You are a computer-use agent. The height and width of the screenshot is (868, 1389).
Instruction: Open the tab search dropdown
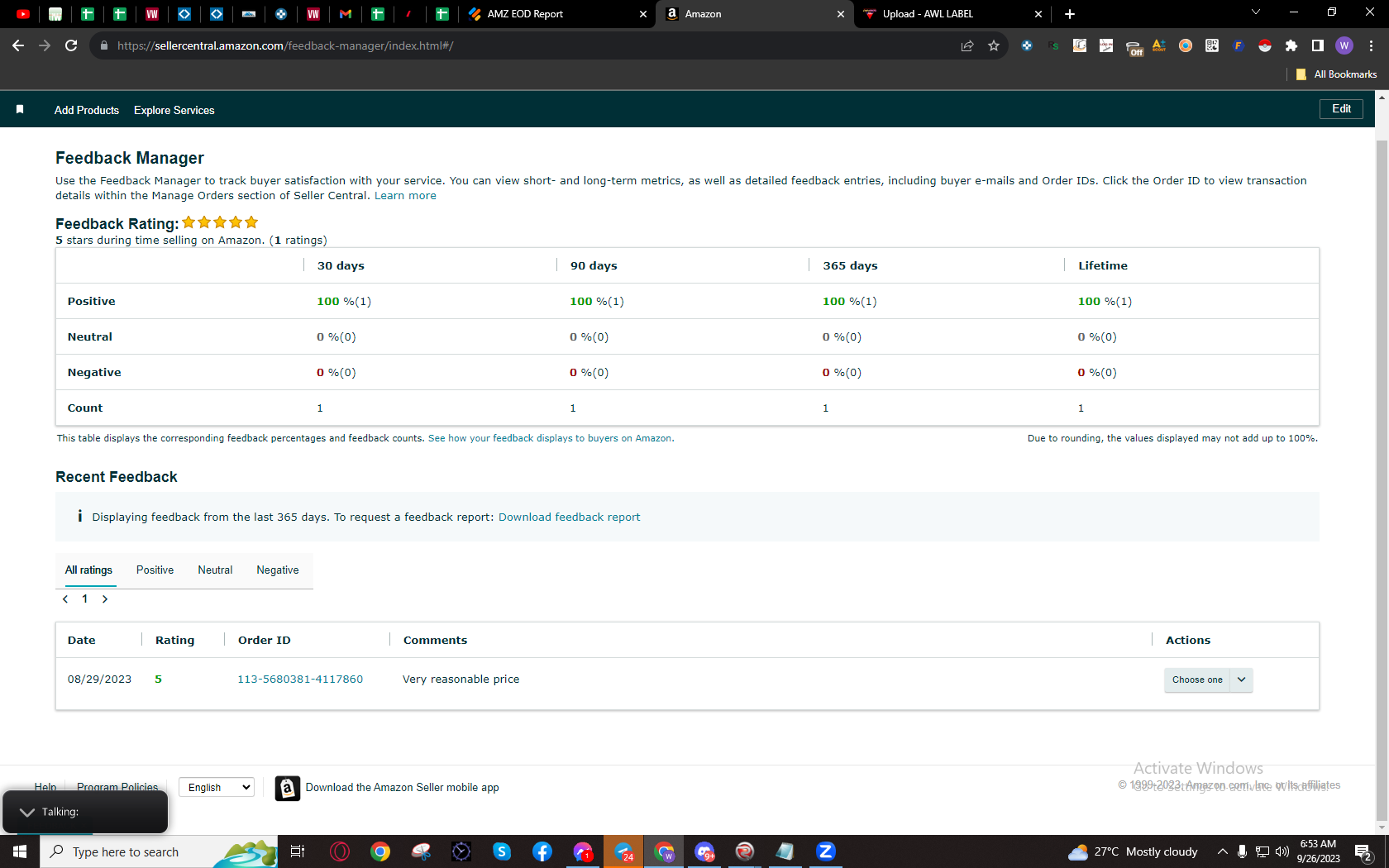tap(1256, 12)
